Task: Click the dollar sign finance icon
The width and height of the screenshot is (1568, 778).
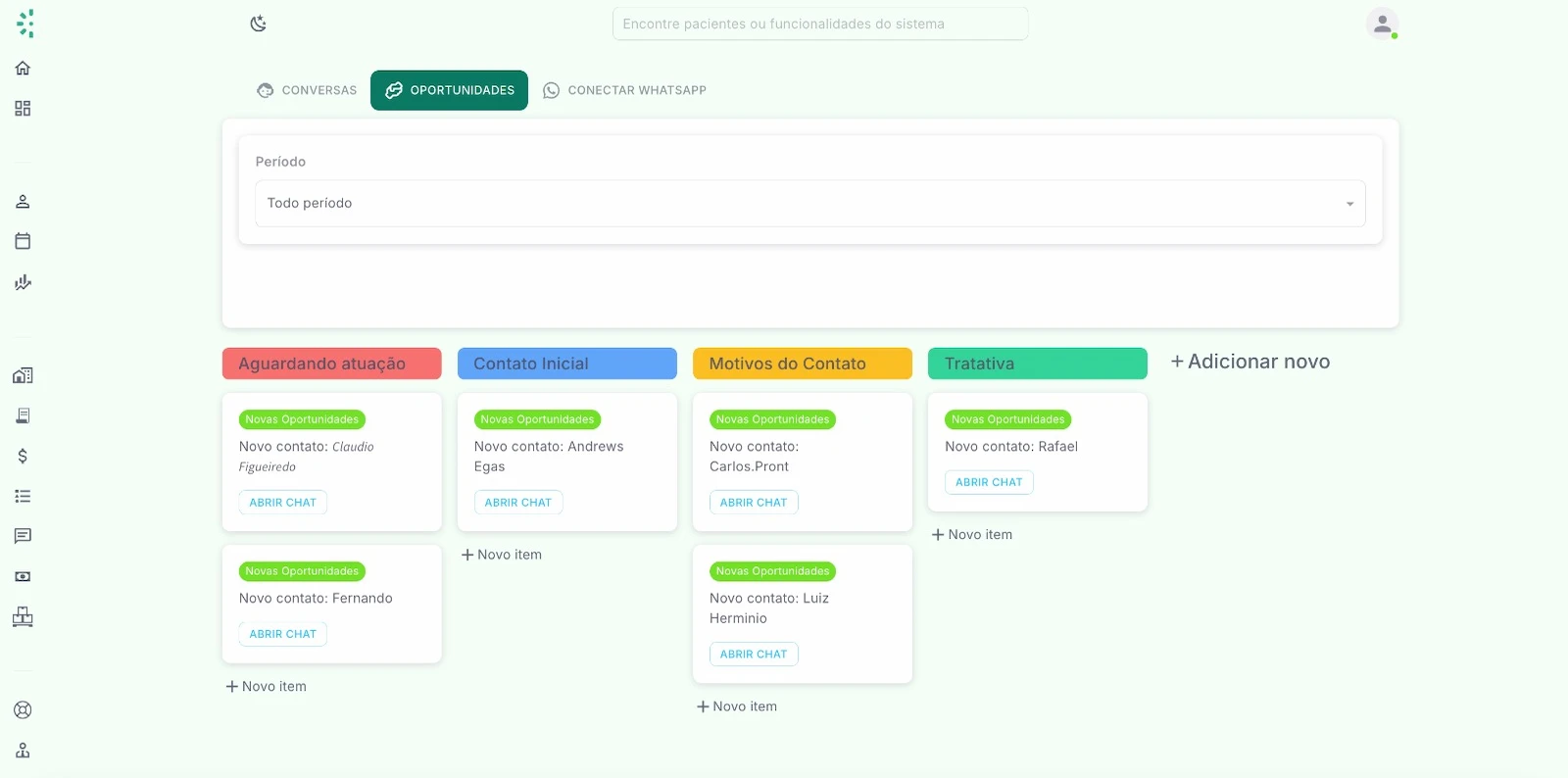Action: point(23,456)
